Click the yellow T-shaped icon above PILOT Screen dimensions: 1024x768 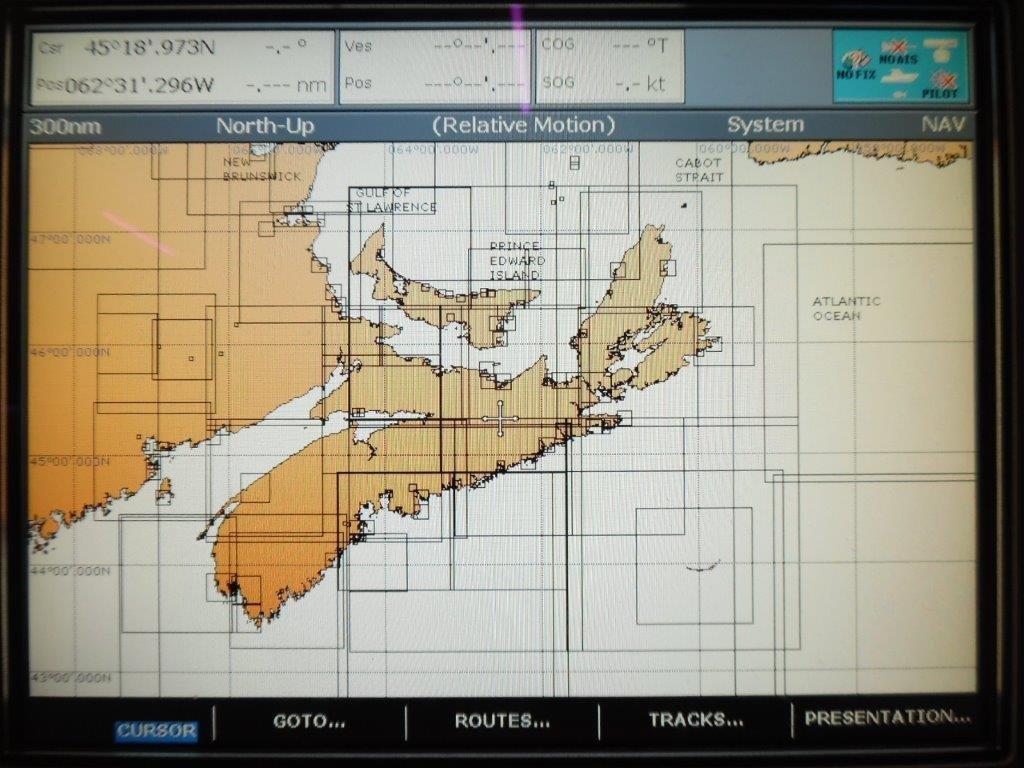pos(940,47)
